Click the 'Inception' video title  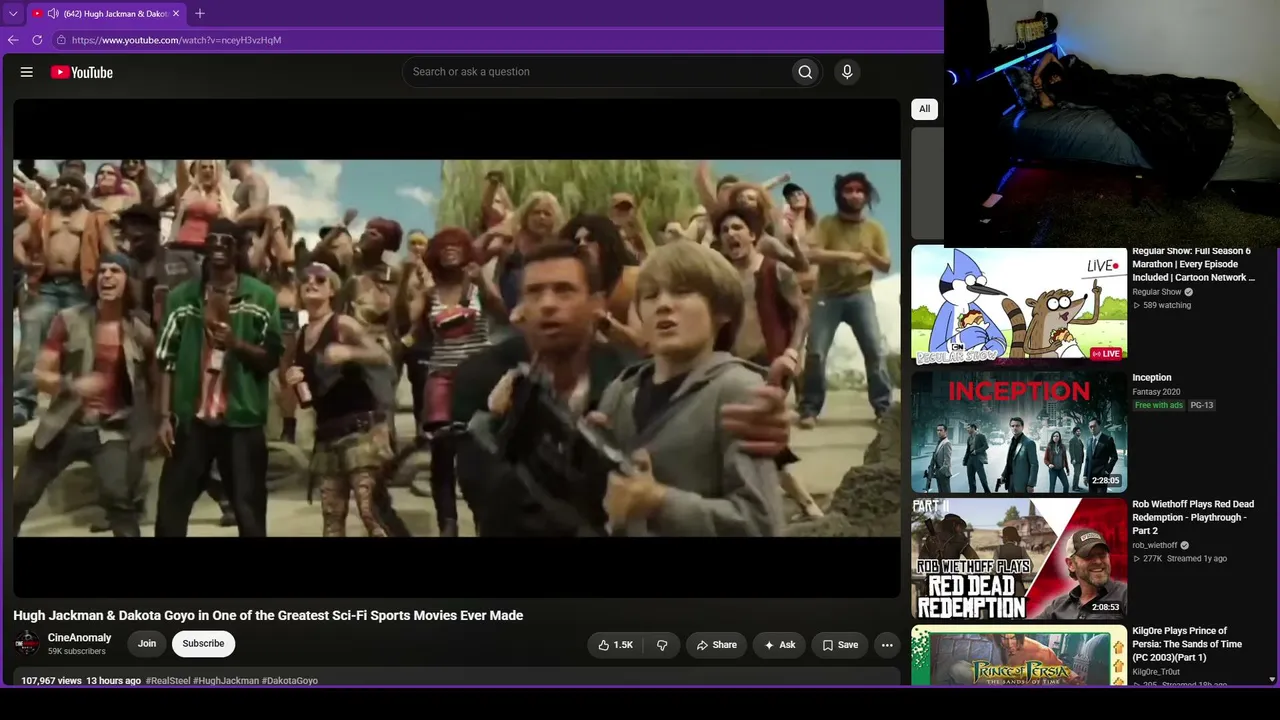[x=1152, y=378]
